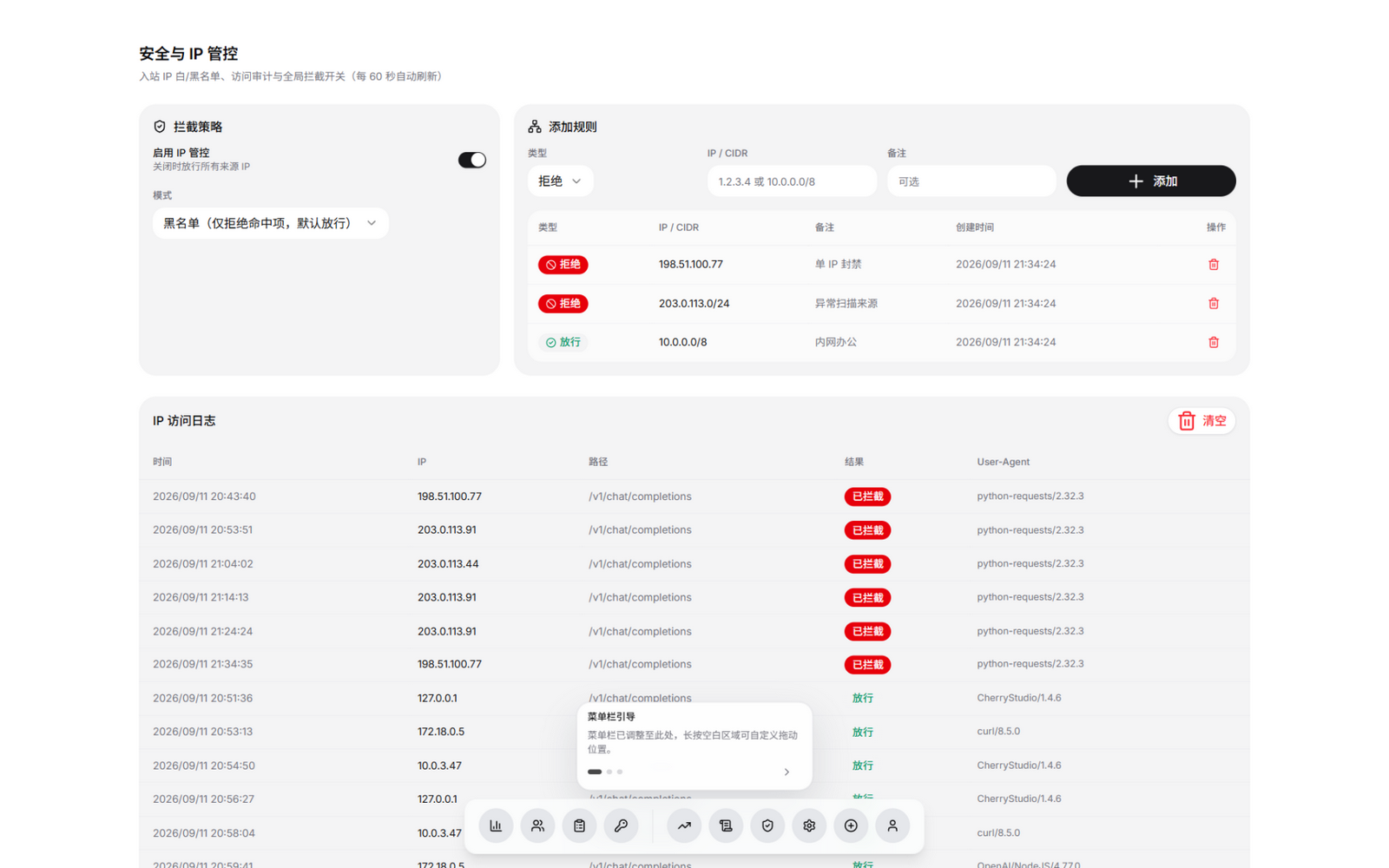The image size is (1389, 868).
Task: Click the 添加 button to add rule
Action: click(1151, 181)
